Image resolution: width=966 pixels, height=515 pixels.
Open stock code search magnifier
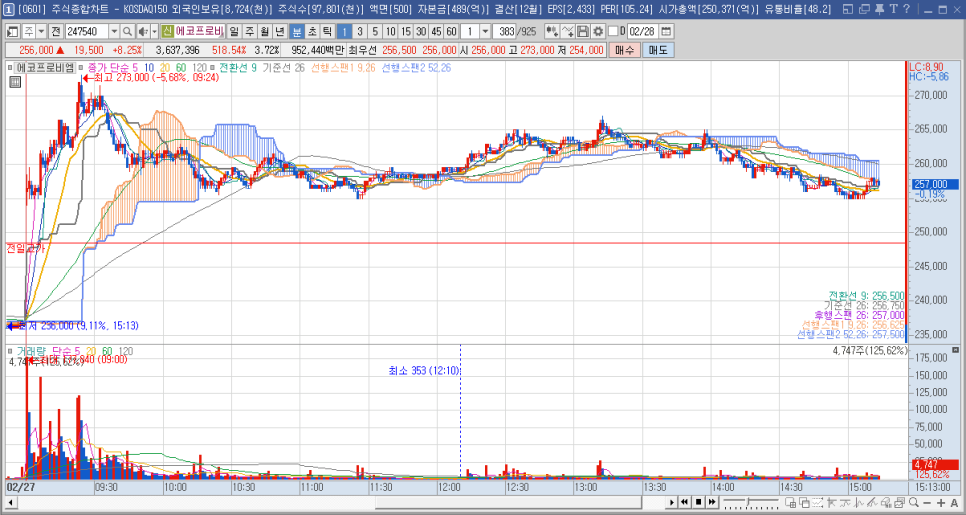click(128, 31)
